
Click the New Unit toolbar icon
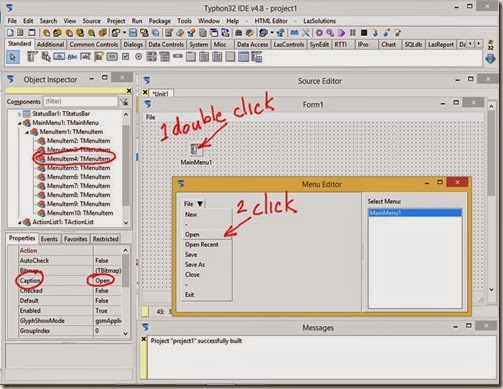[x=10, y=33]
